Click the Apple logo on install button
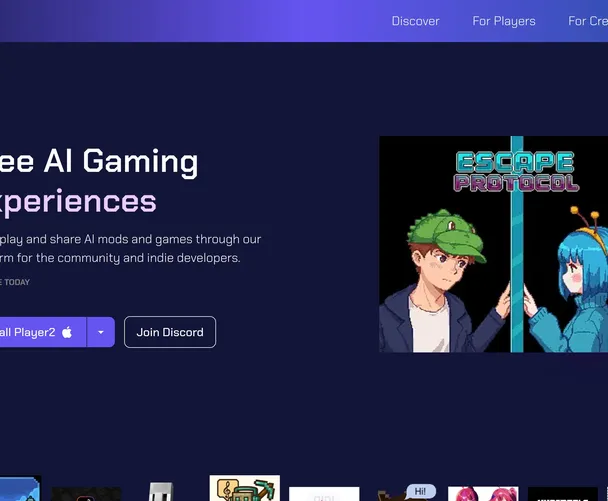This screenshot has height=501, width=608. pos(67,332)
